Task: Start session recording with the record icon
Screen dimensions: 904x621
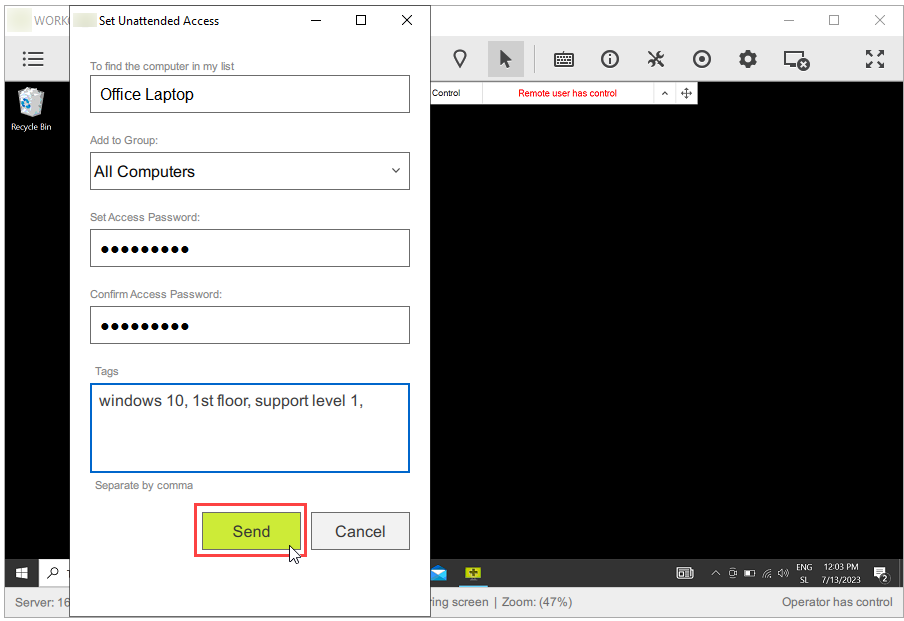Action: 702,59
